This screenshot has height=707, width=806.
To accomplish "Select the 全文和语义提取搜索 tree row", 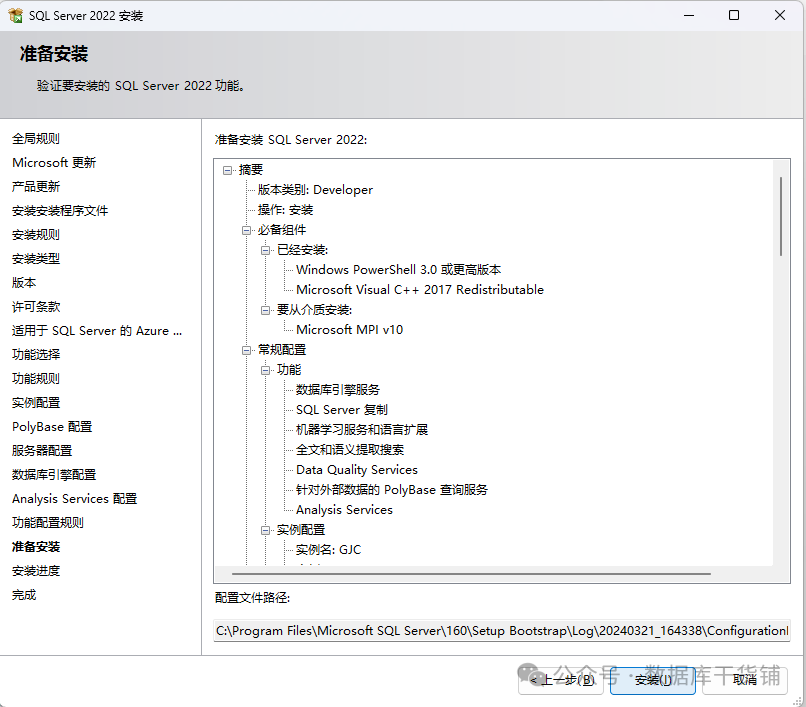I will (350, 450).
